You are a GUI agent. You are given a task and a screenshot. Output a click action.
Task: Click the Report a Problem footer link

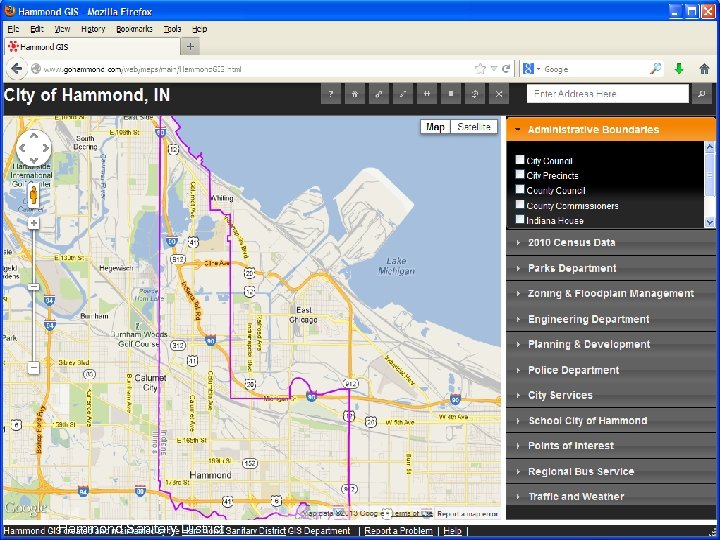[x=399, y=531]
